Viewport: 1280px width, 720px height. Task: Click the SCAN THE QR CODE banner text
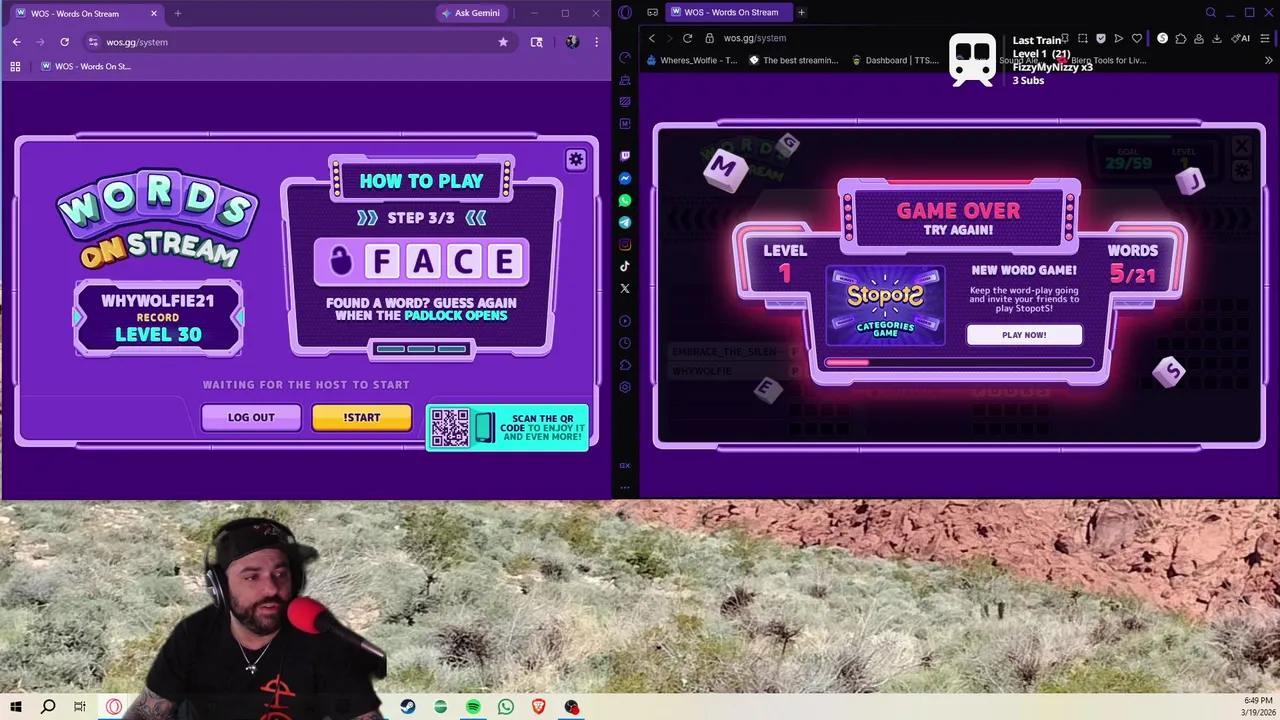pyautogui.click(x=541, y=428)
